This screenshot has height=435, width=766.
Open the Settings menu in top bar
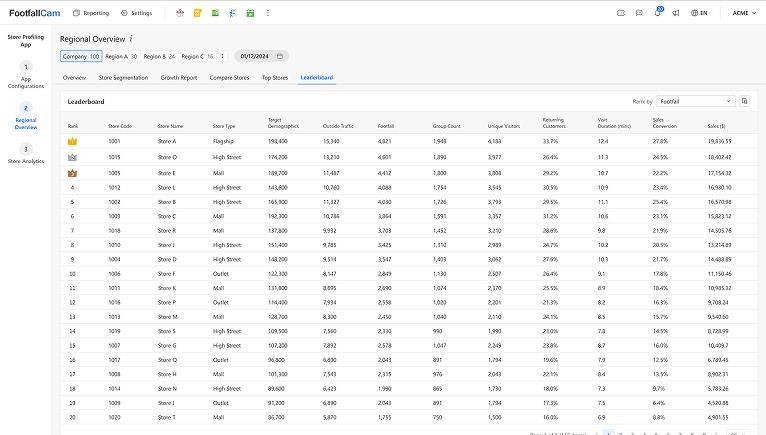(136, 13)
